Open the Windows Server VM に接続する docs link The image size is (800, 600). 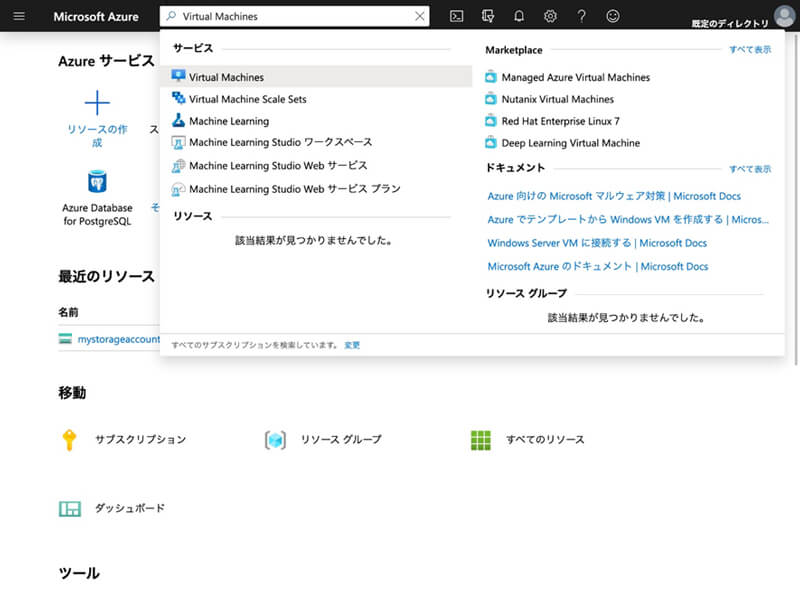coord(596,243)
